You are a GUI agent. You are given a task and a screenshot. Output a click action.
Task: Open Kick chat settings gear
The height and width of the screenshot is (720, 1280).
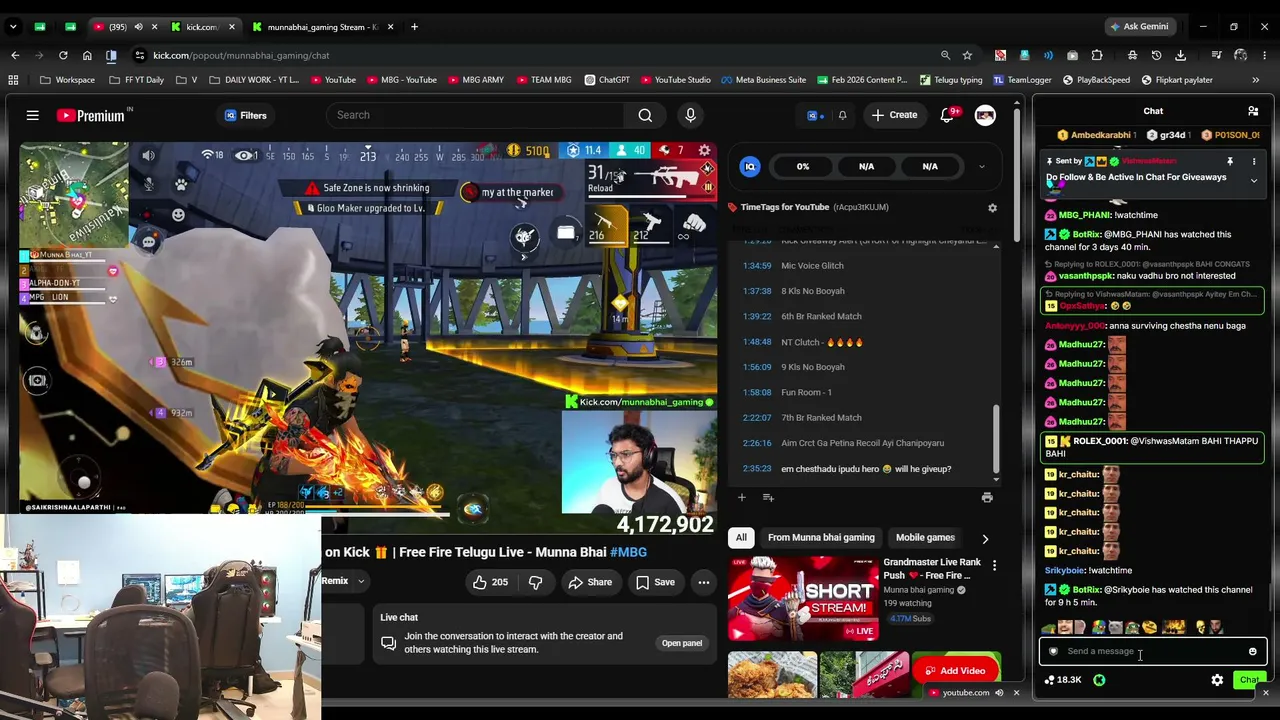(1217, 680)
